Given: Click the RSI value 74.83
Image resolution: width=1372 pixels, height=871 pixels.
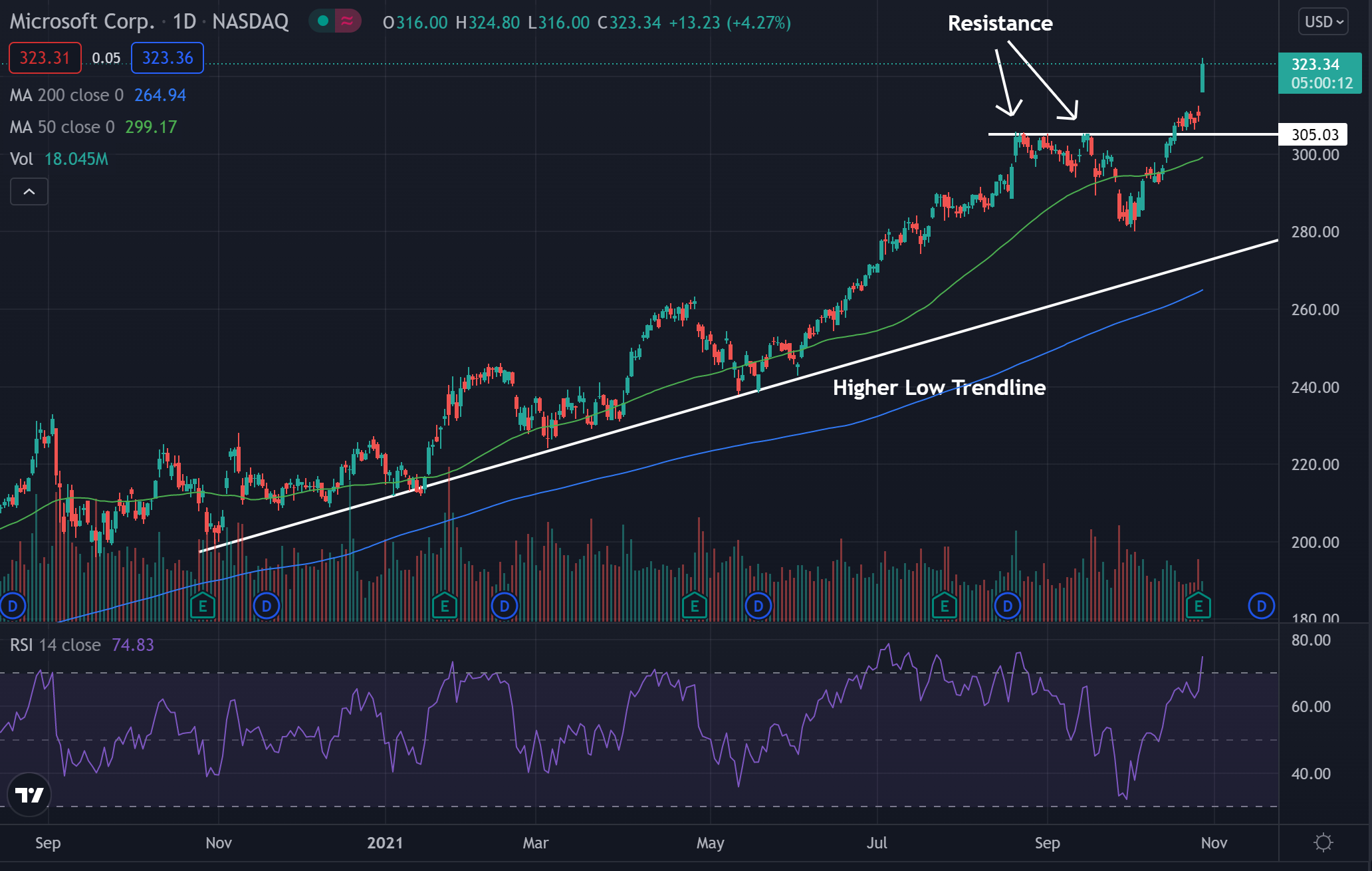Looking at the screenshot, I should (x=133, y=645).
